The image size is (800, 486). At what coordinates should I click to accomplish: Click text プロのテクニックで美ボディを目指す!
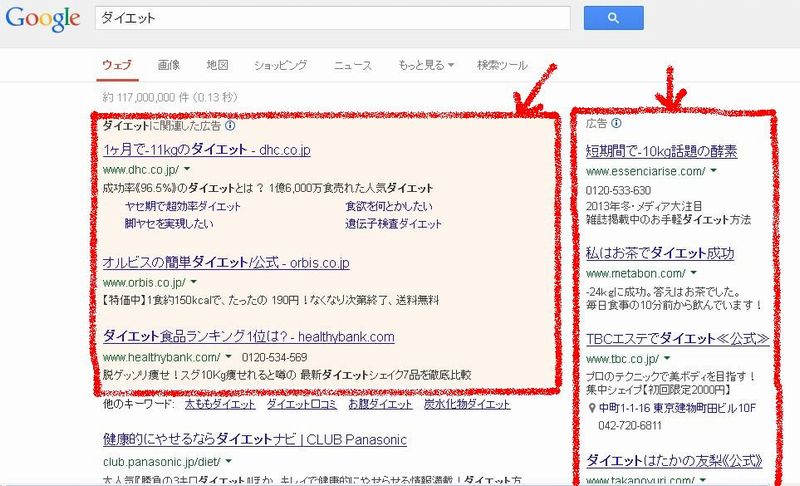(671, 376)
